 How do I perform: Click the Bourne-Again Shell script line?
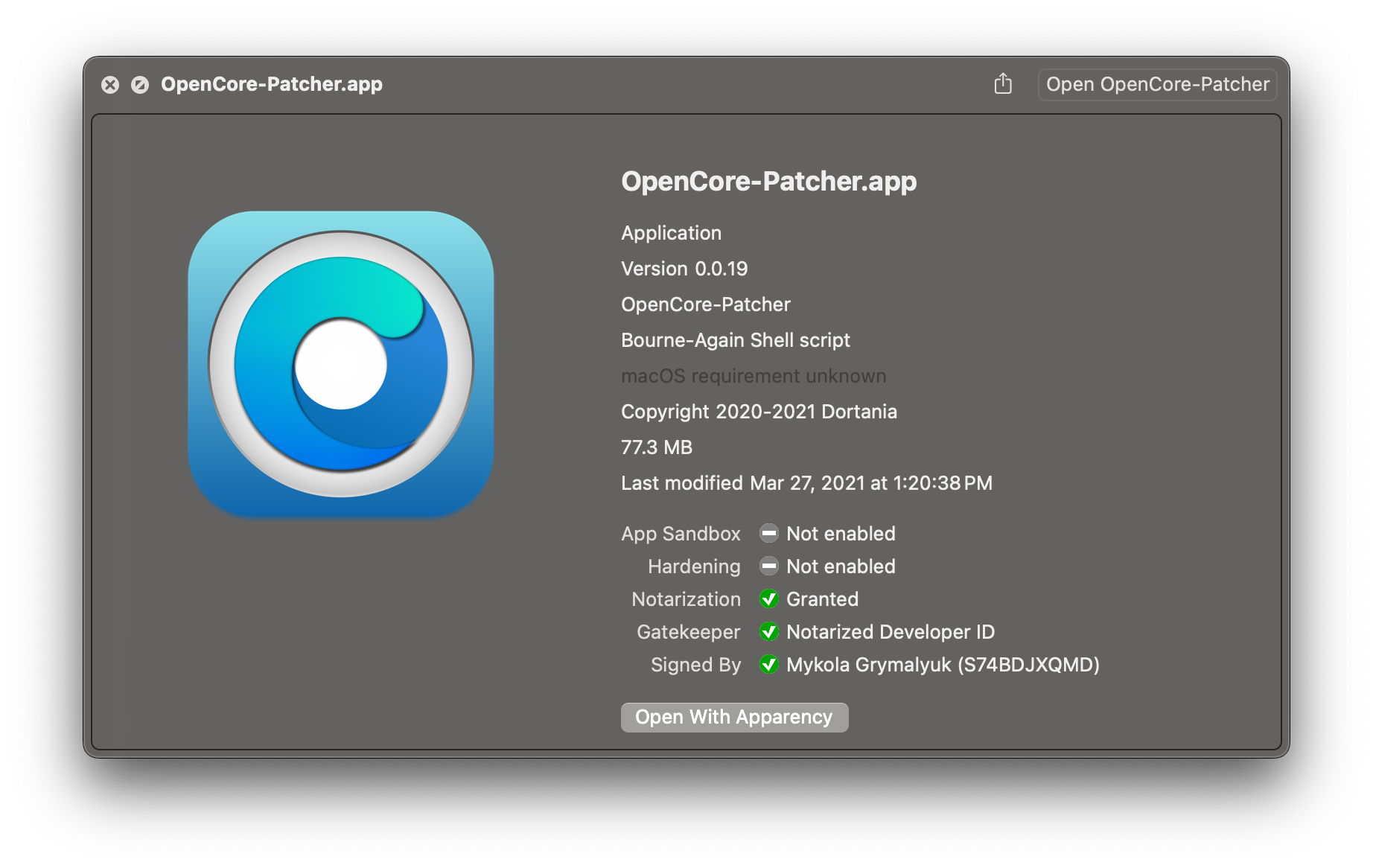(x=735, y=340)
